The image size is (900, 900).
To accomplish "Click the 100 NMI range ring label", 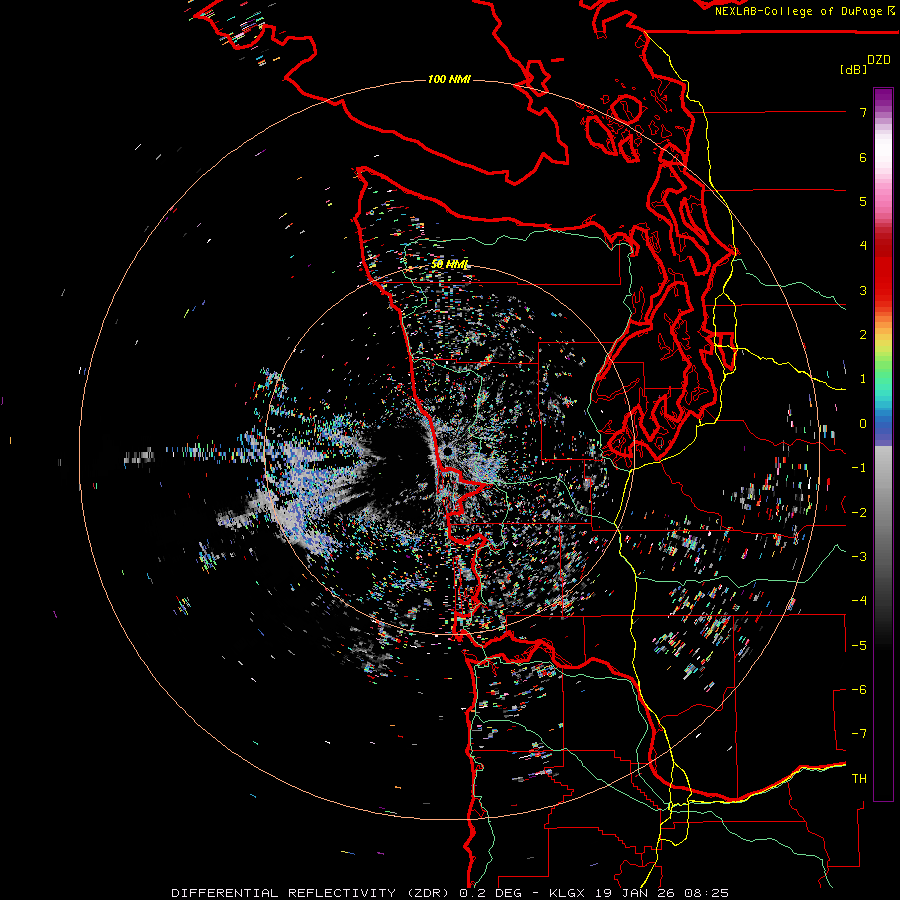I will pyautogui.click(x=449, y=79).
